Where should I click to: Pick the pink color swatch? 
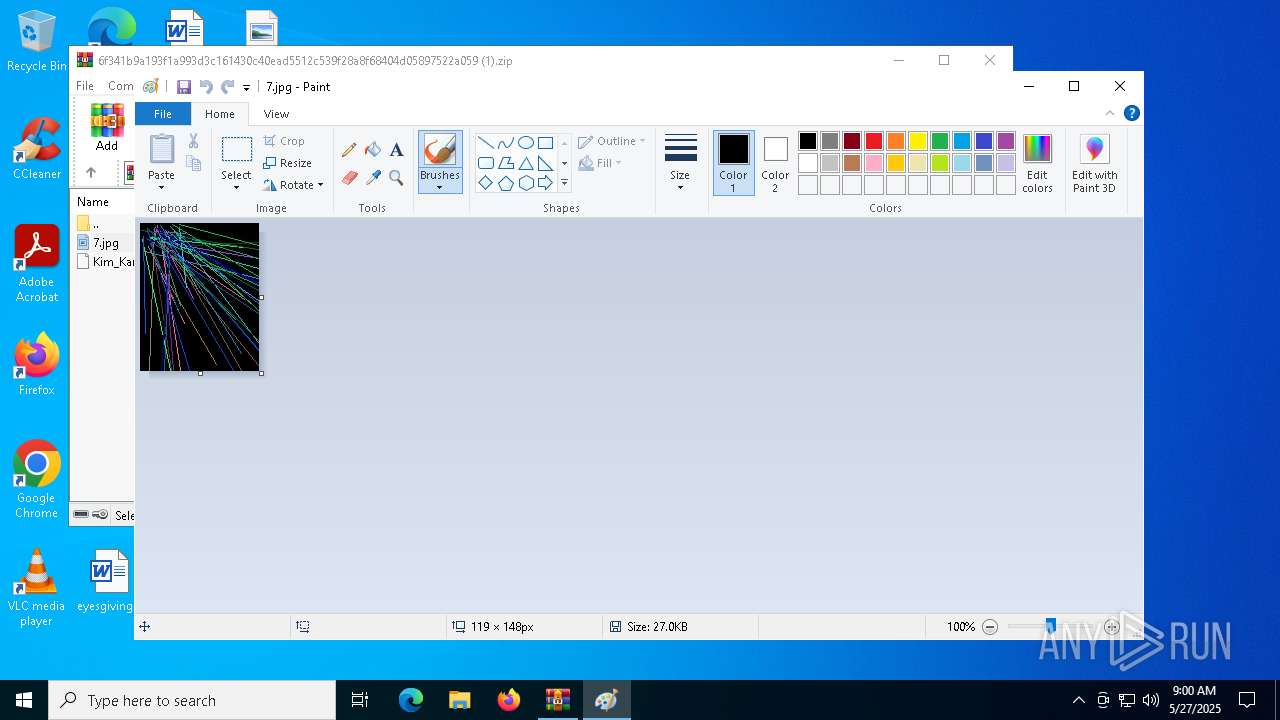tap(874, 163)
